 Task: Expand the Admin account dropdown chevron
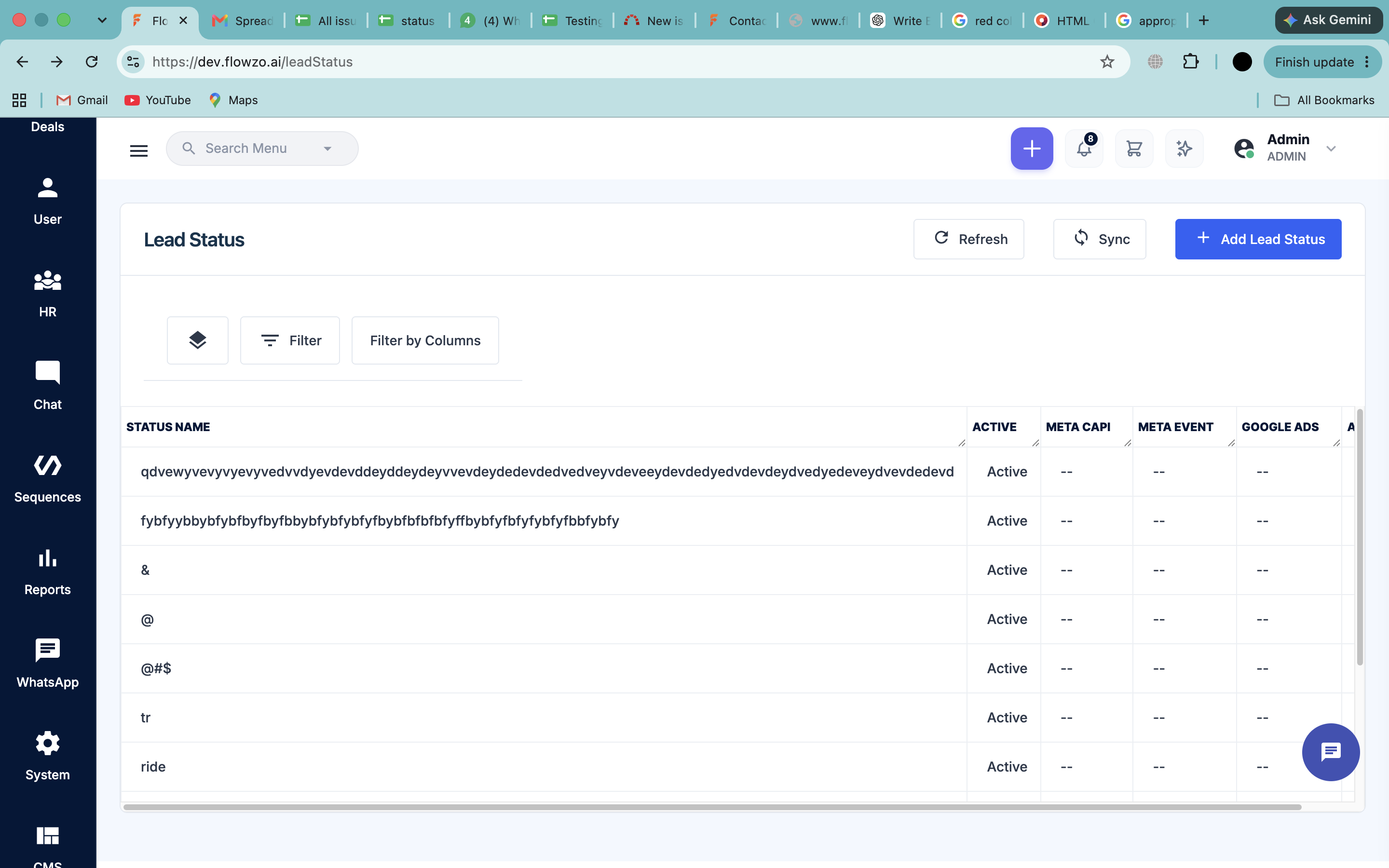coord(1331,149)
